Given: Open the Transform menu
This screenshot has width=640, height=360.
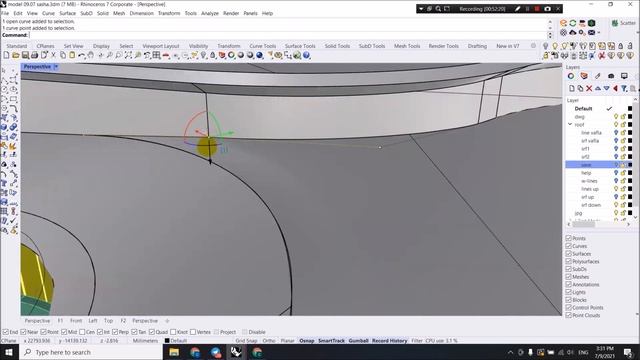Looking at the screenshot, I should pos(169,13).
